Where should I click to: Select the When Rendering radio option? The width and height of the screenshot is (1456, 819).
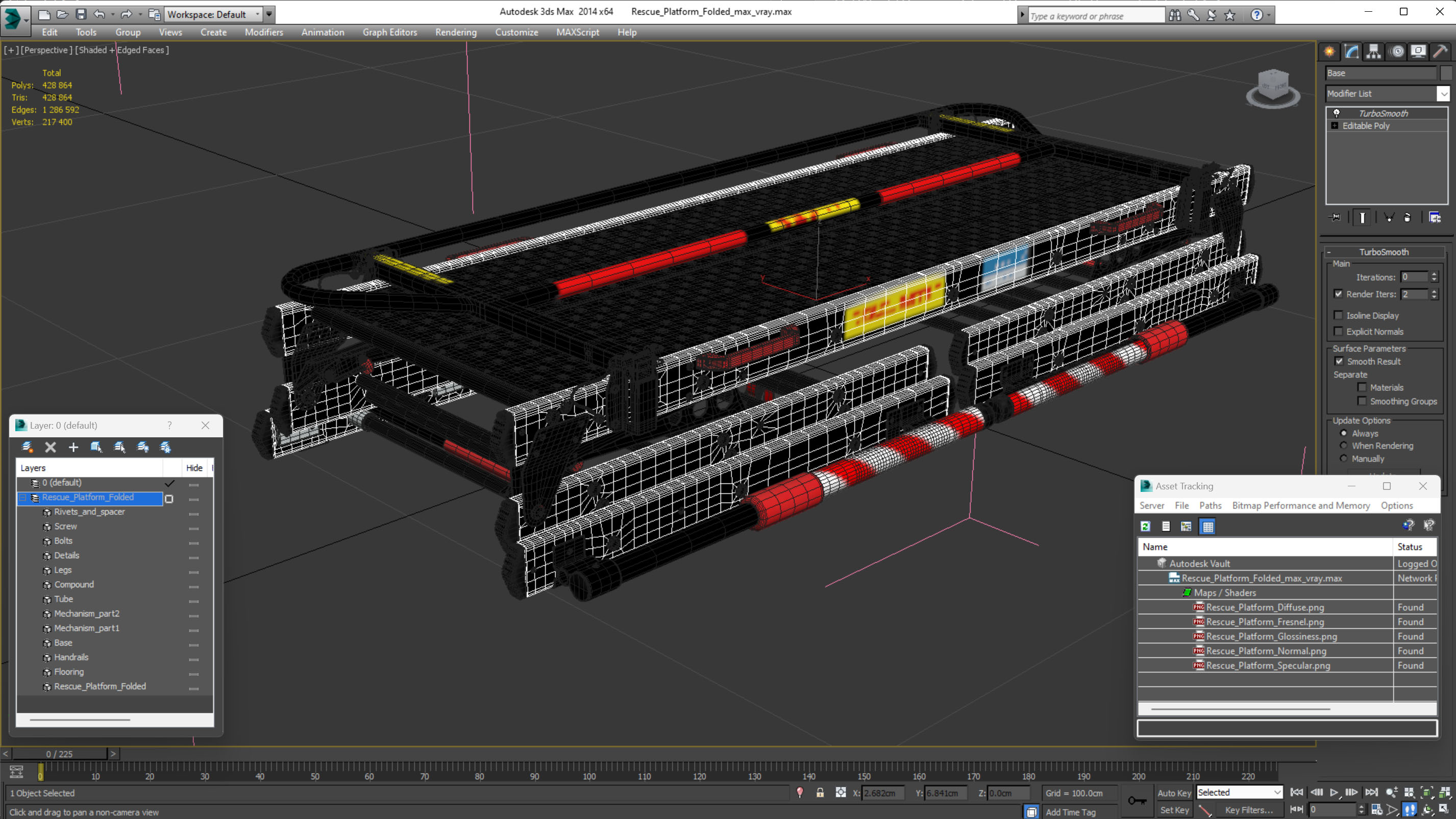[1344, 445]
